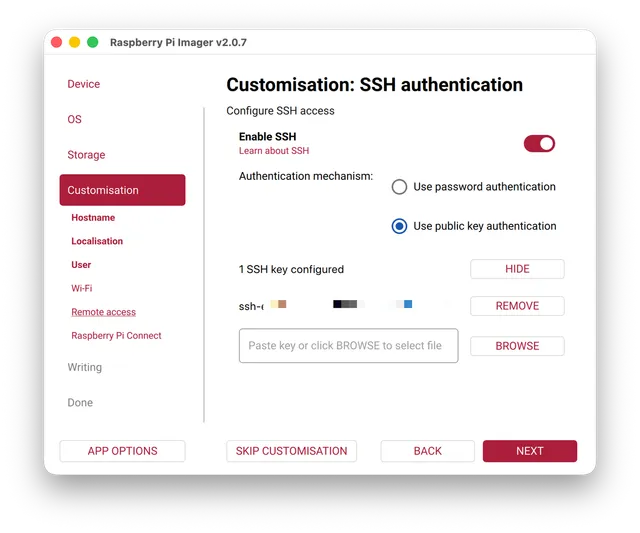
Task: Maximize the window with green button
Action: [x=93, y=42]
